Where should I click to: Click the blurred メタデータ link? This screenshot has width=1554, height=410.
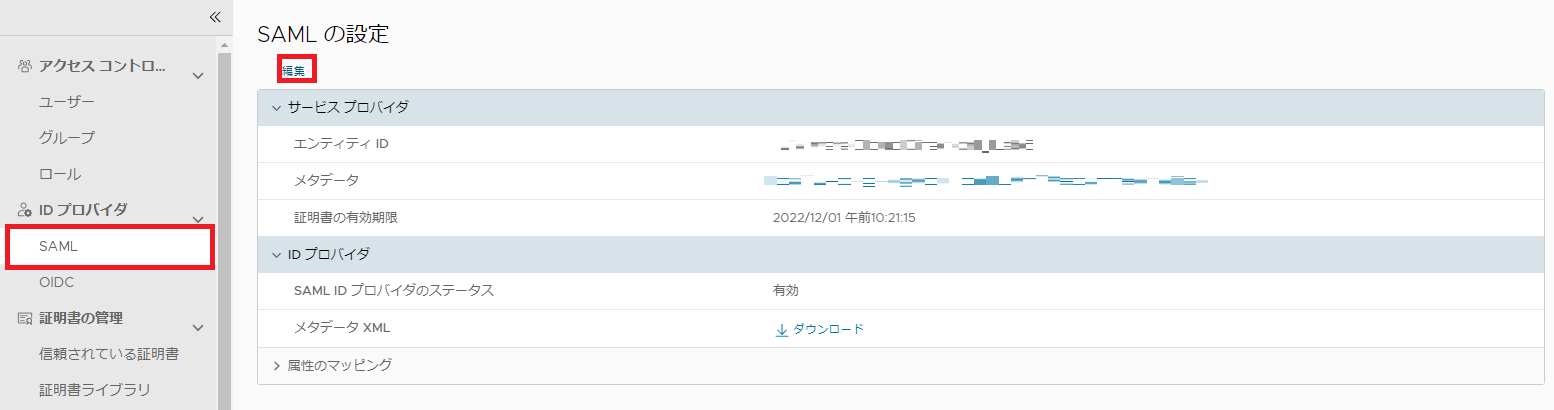coord(984,181)
